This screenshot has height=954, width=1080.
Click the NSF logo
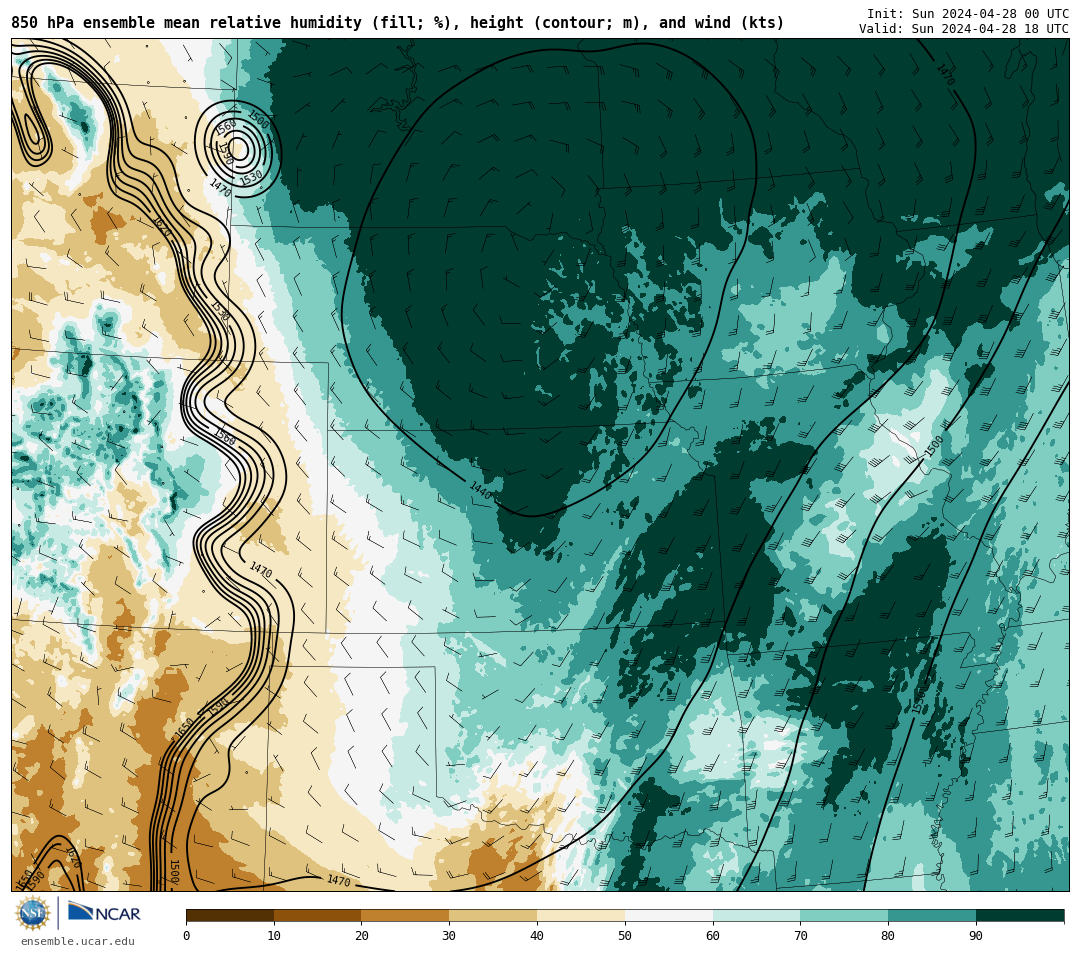pyautogui.click(x=33, y=913)
